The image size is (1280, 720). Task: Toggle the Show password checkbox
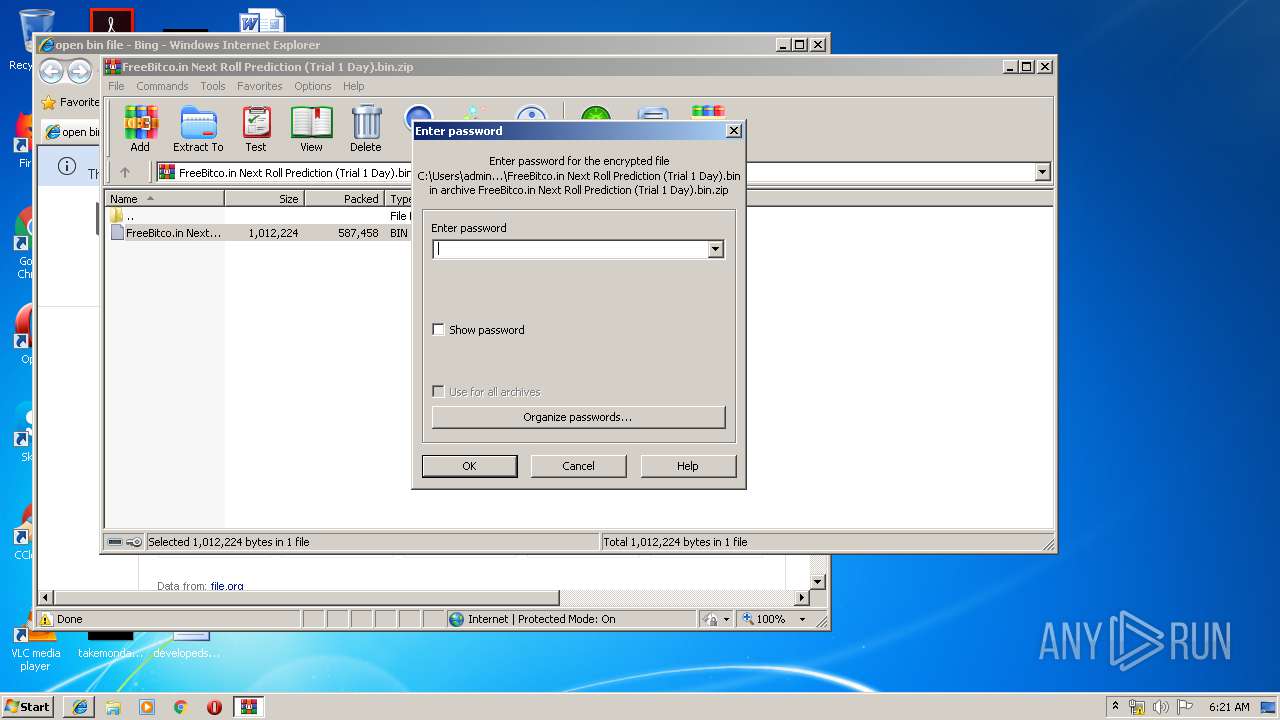coord(438,329)
